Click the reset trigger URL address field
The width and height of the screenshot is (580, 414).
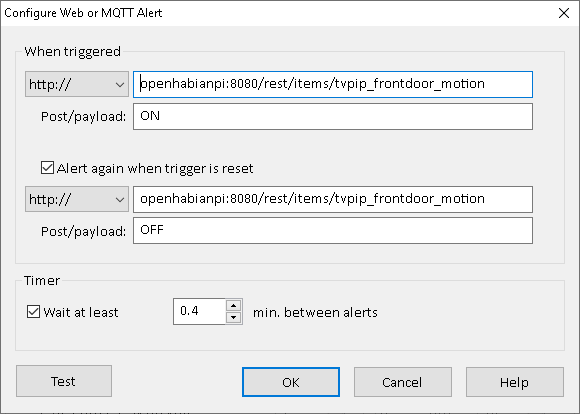333,199
